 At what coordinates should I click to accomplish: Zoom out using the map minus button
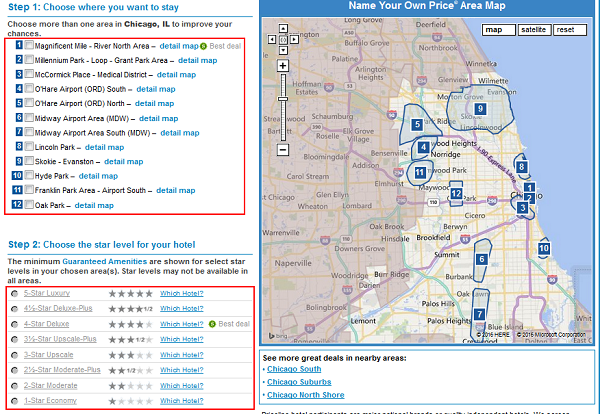283,150
